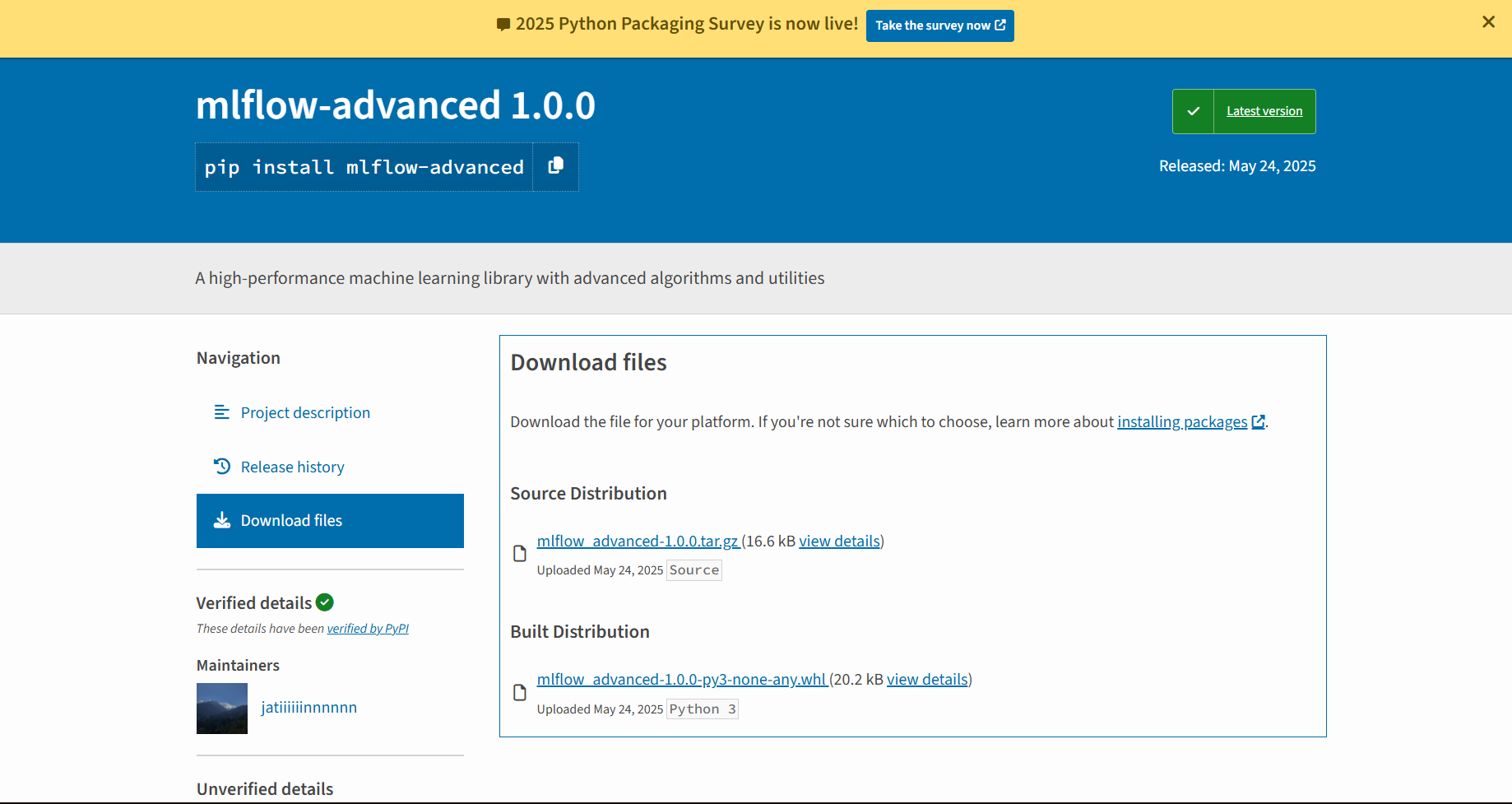
Task: Click the Released: May 24, 2025 text
Action: pos(1237,166)
